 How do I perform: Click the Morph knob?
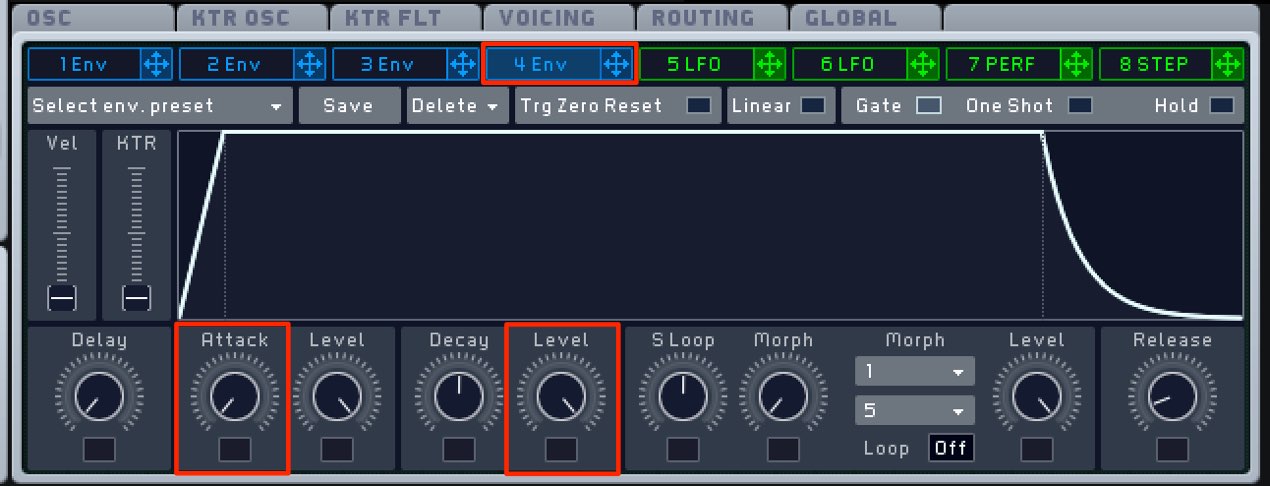pos(783,396)
